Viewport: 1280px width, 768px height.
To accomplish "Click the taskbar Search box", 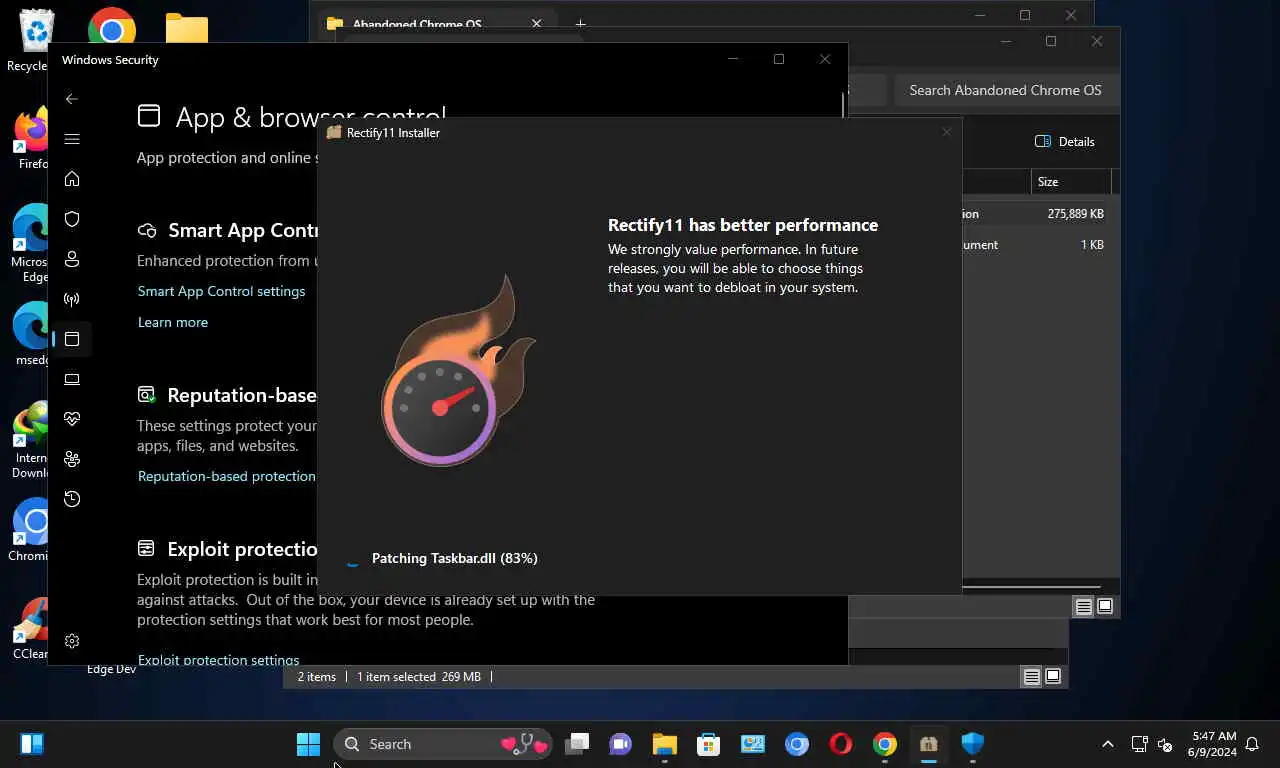I will [x=441, y=744].
